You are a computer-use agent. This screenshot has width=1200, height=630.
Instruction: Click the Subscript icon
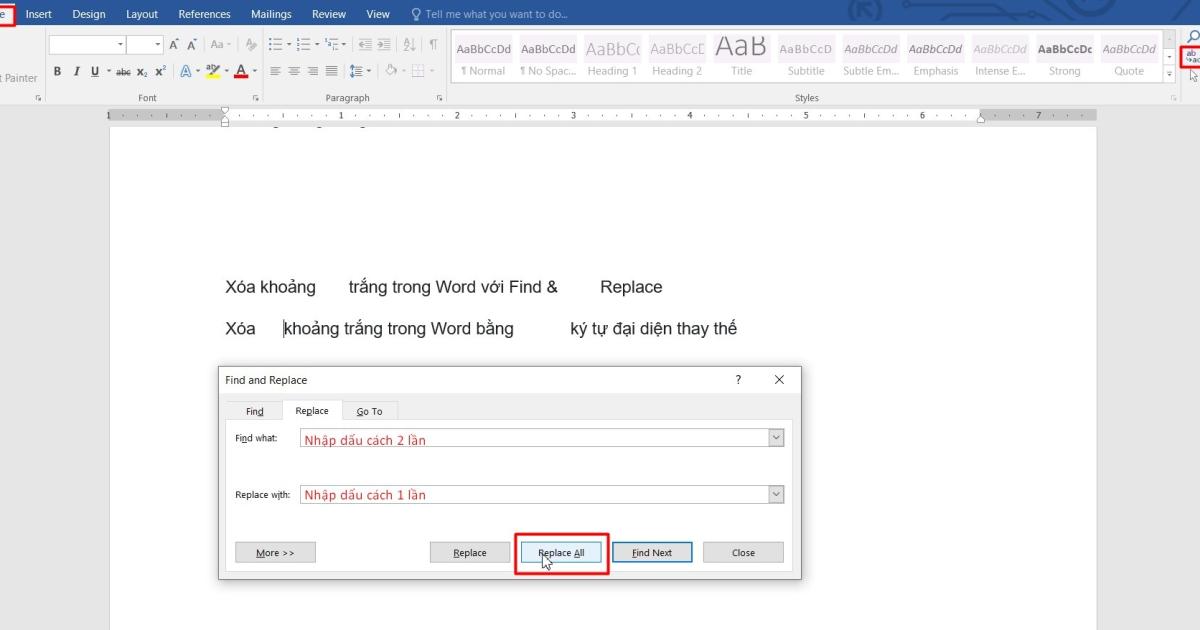pyautogui.click(x=142, y=72)
